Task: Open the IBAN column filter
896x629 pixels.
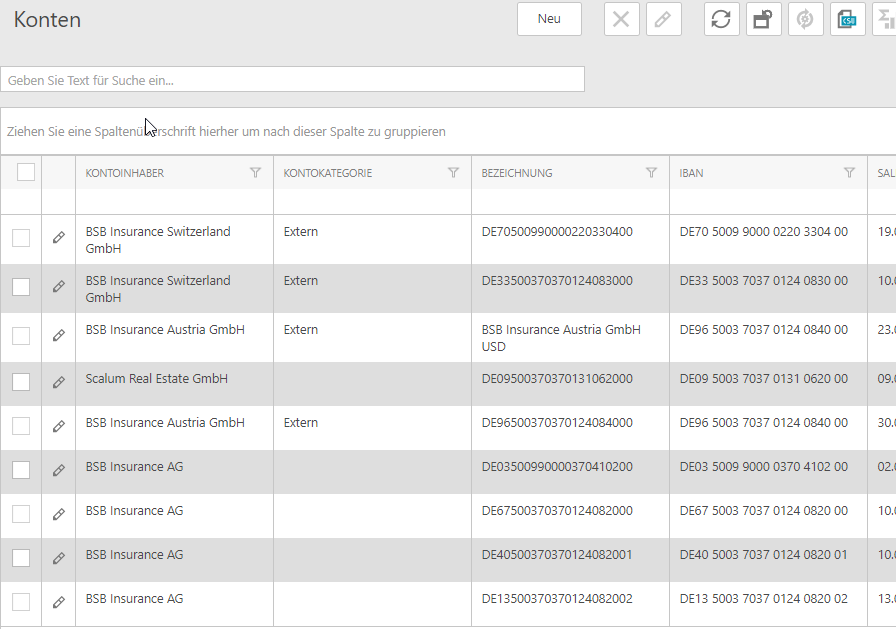Action: point(849,173)
